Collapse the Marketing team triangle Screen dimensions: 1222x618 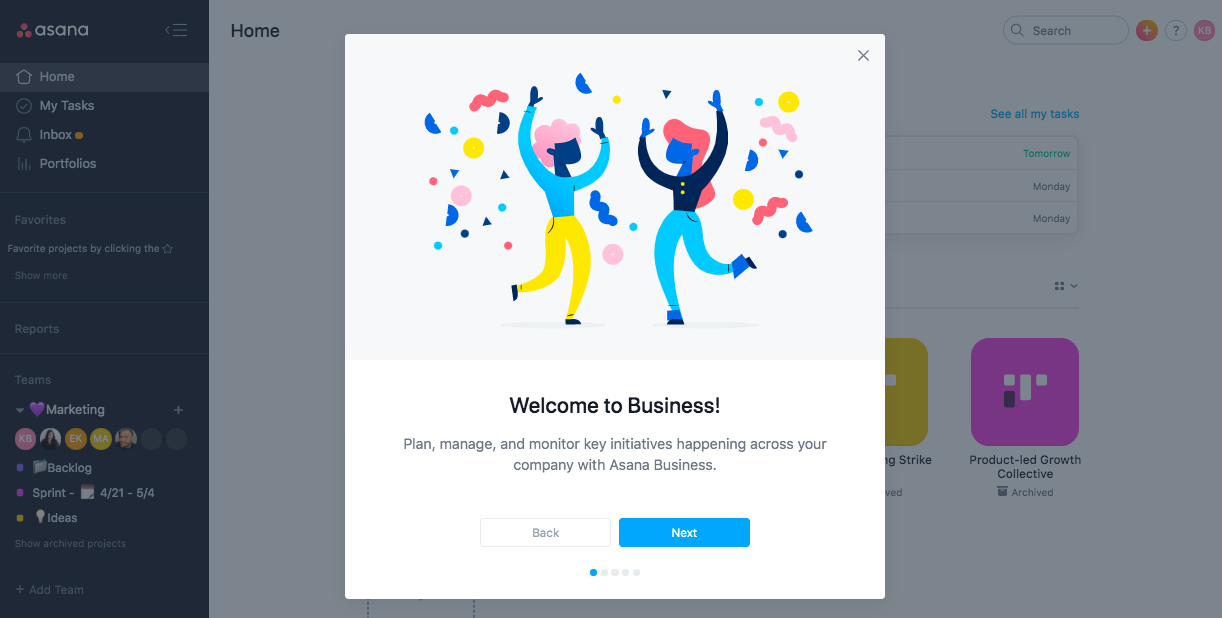click(x=20, y=410)
